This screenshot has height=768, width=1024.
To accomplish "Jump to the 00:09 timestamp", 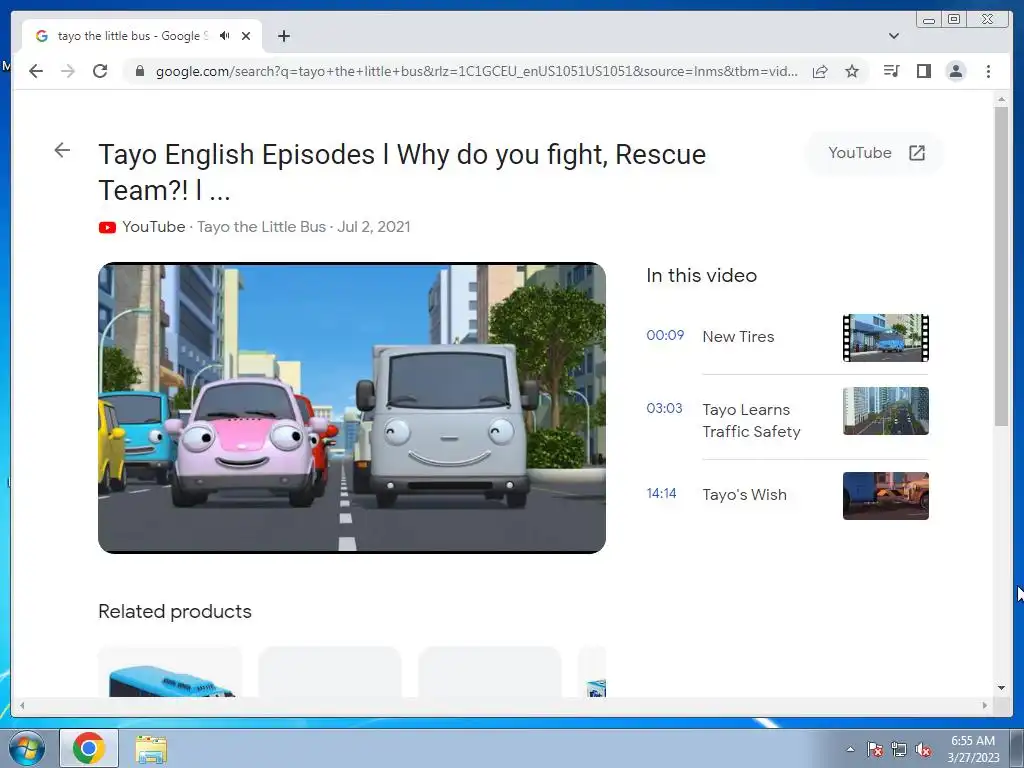I will [x=665, y=335].
